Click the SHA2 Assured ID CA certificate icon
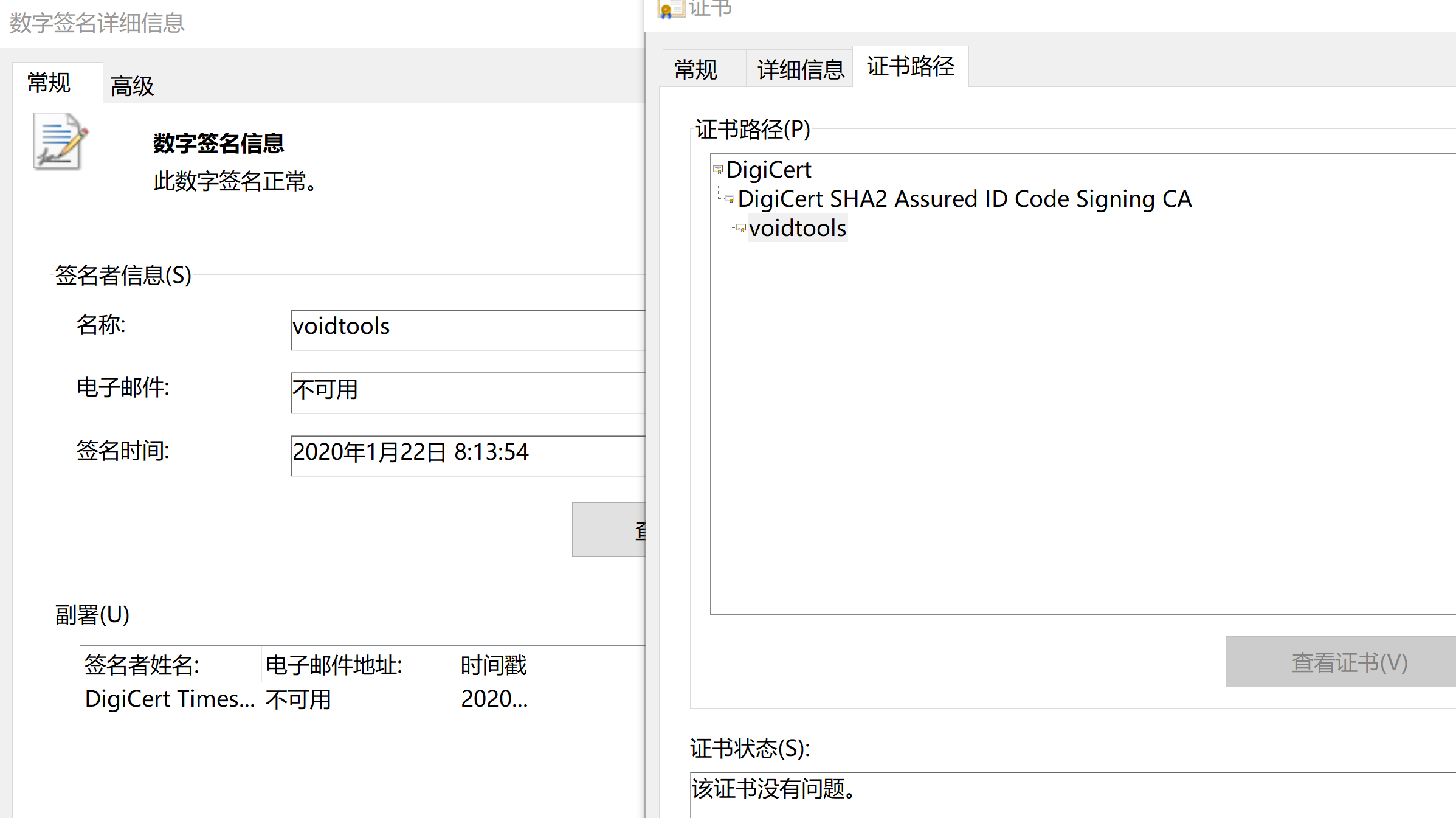 (x=730, y=199)
